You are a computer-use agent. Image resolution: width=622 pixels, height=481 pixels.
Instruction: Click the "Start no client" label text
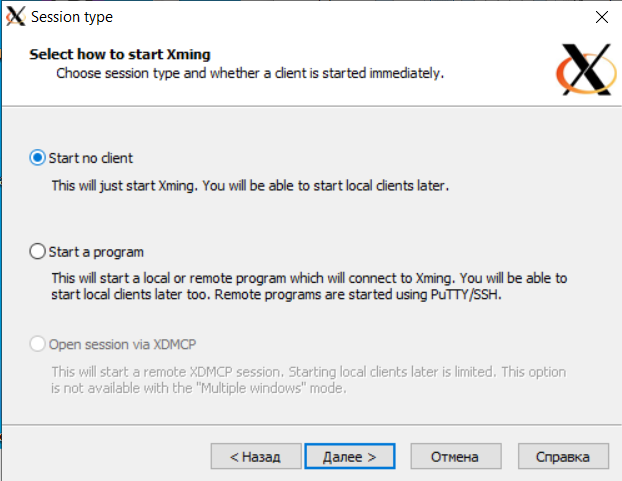click(91, 158)
